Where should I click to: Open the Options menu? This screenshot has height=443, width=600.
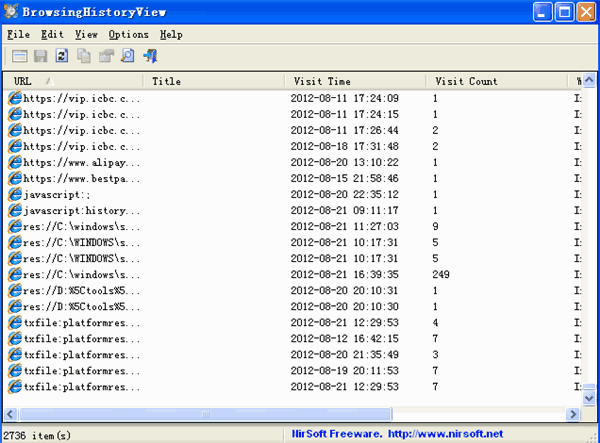coord(128,34)
